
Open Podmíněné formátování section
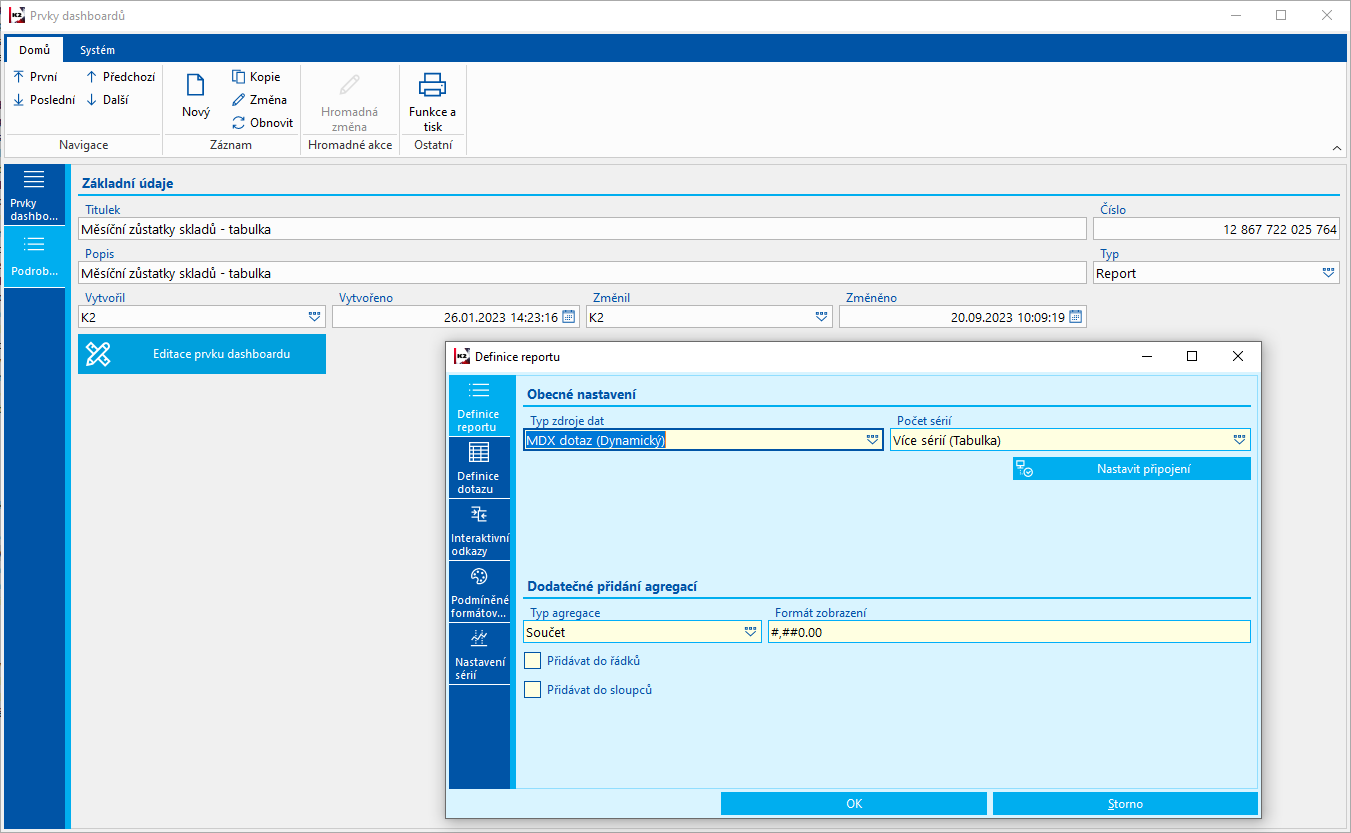478,592
